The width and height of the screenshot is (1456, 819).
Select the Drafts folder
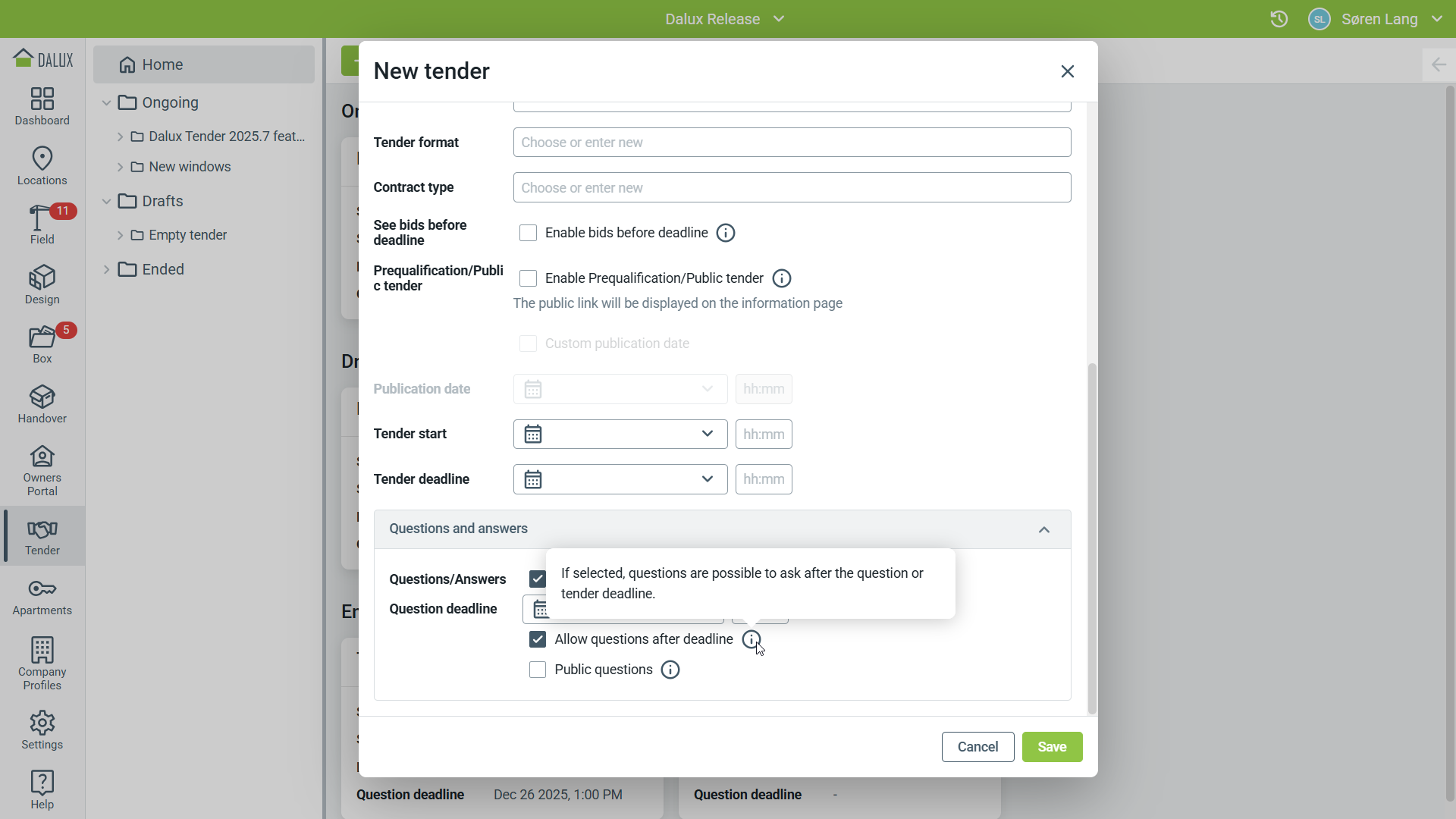(x=162, y=201)
